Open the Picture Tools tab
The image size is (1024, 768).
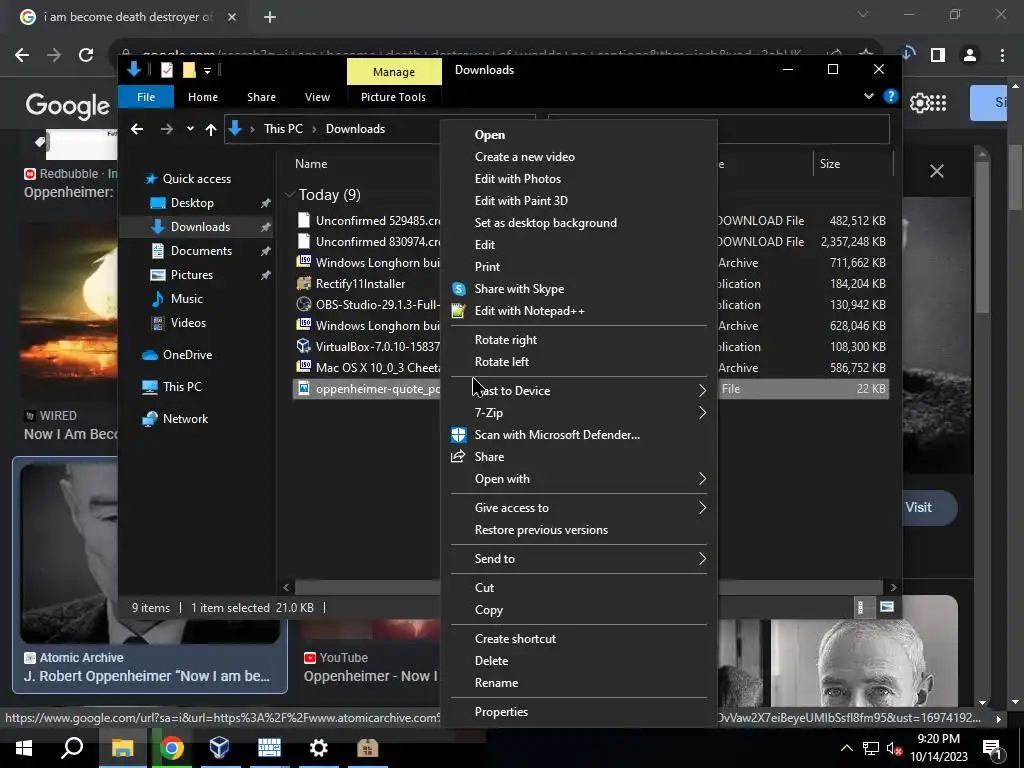tap(393, 97)
